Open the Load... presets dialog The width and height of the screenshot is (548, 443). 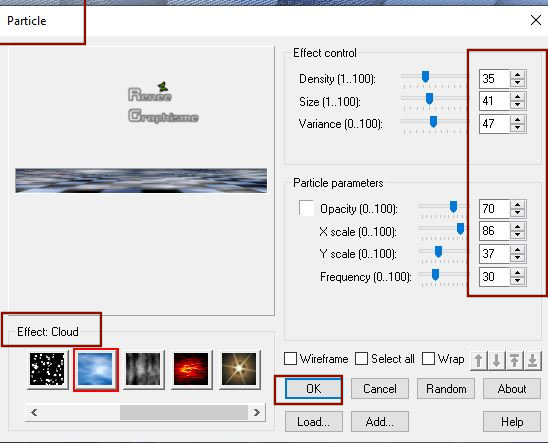click(313, 422)
